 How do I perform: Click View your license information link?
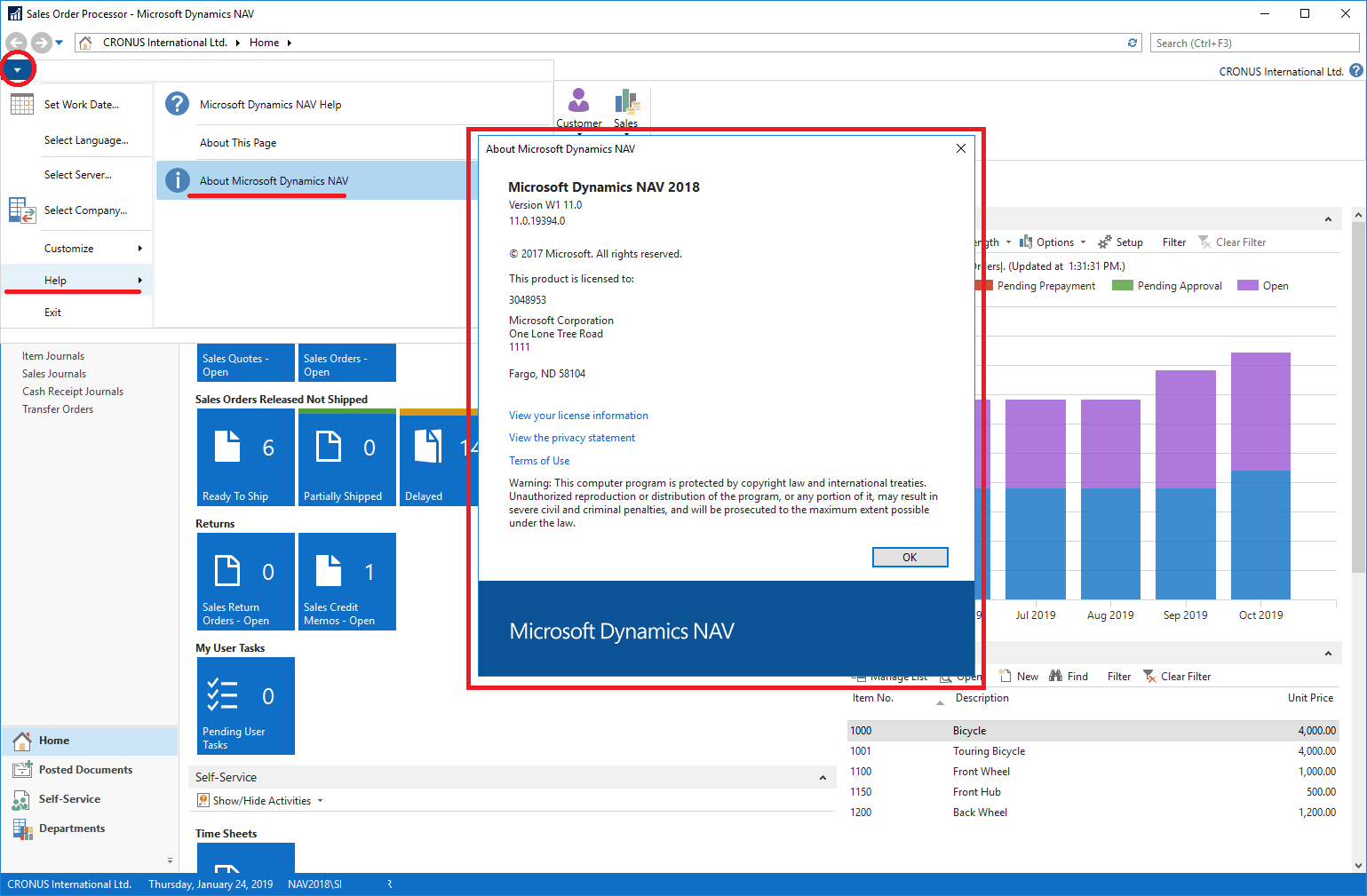pyautogui.click(x=578, y=416)
